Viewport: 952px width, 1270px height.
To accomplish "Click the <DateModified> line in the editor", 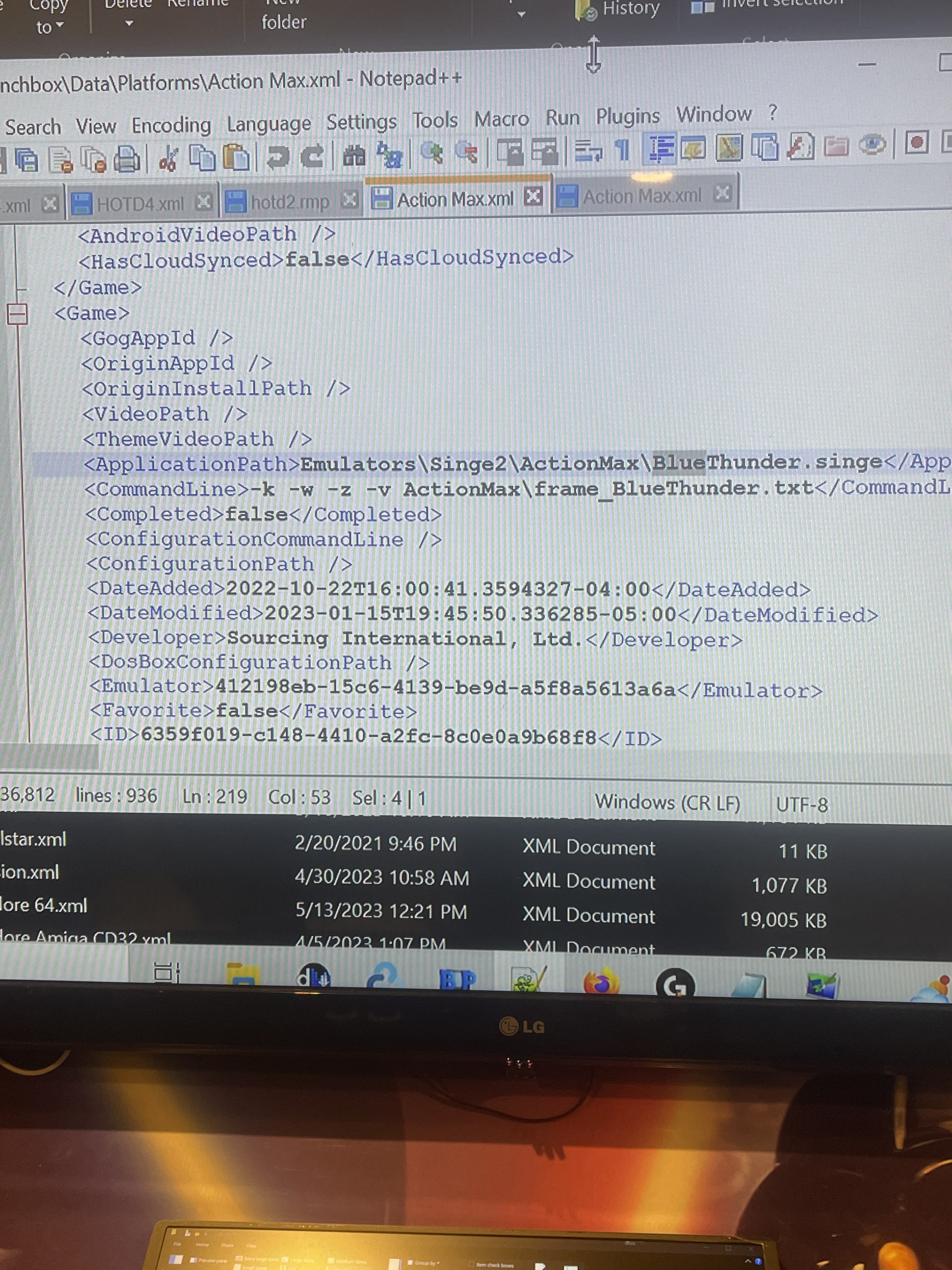I will pyautogui.click(x=483, y=614).
